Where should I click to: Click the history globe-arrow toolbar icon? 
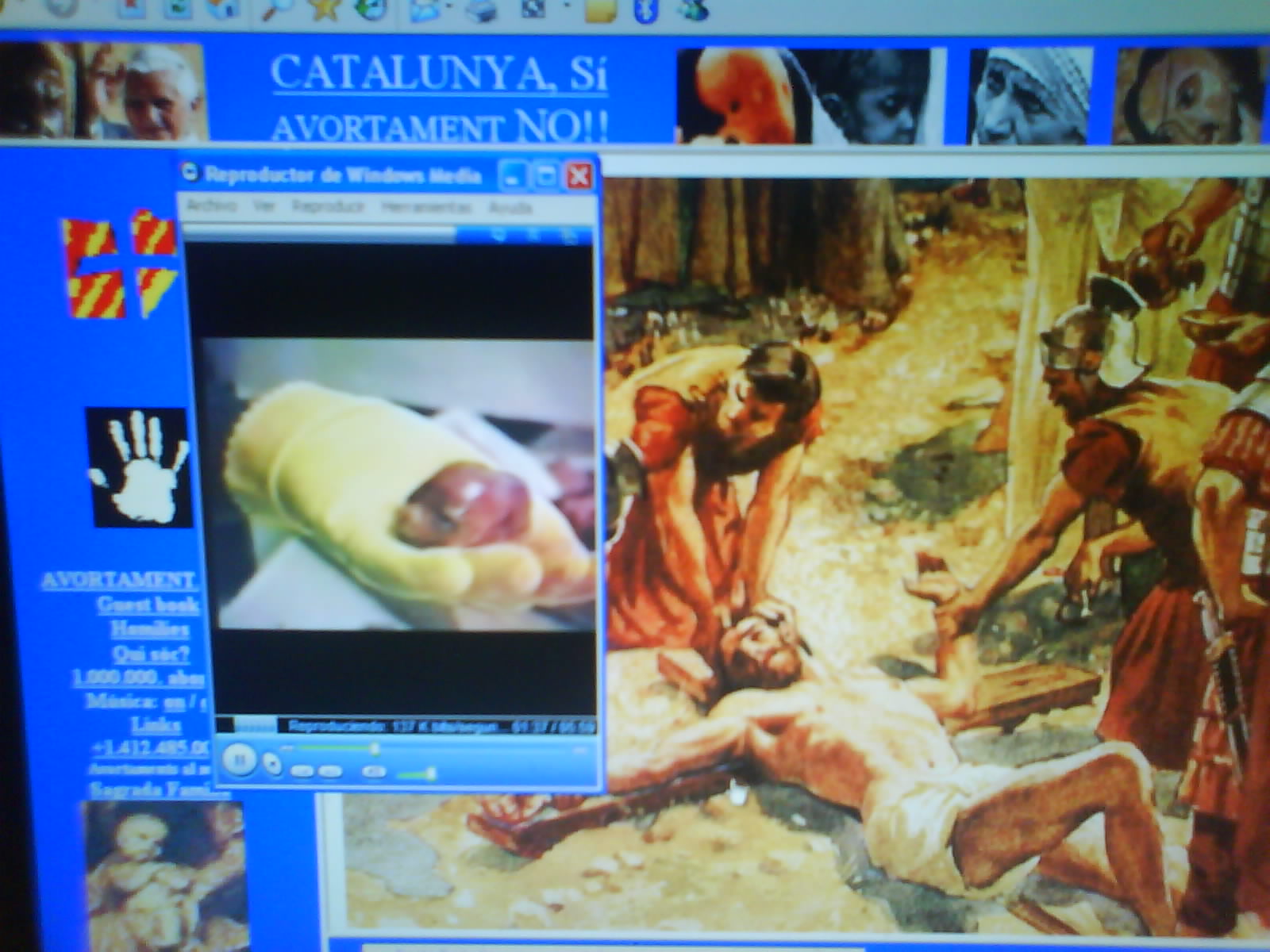(371, 9)
